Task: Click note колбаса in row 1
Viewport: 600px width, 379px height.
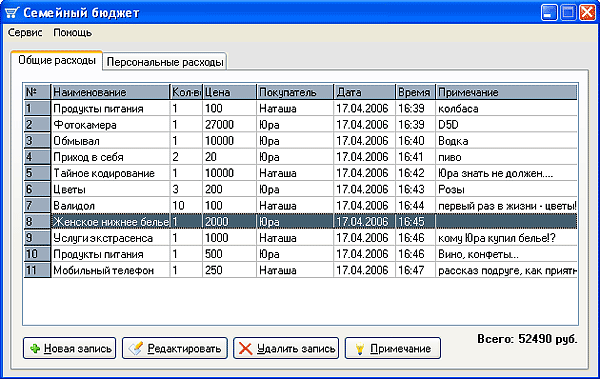Action: pos(507,108)
